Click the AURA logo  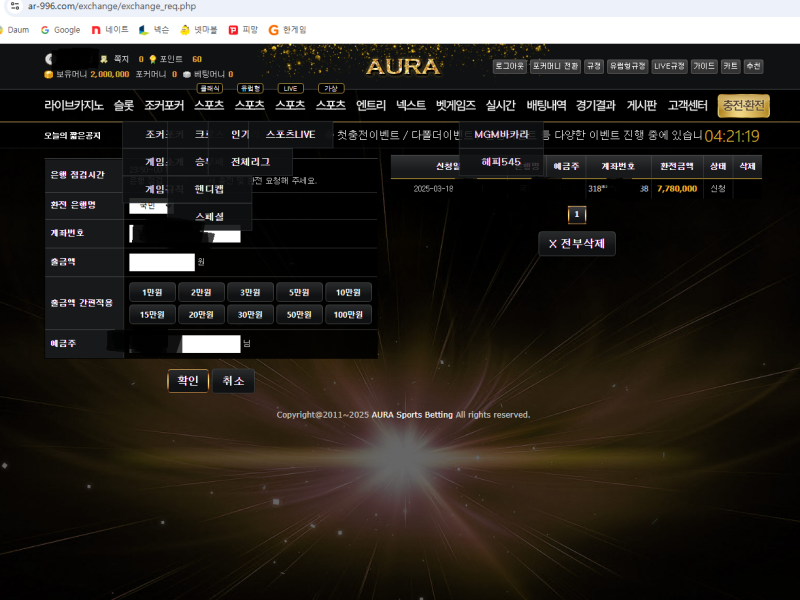tap(402, 67)
